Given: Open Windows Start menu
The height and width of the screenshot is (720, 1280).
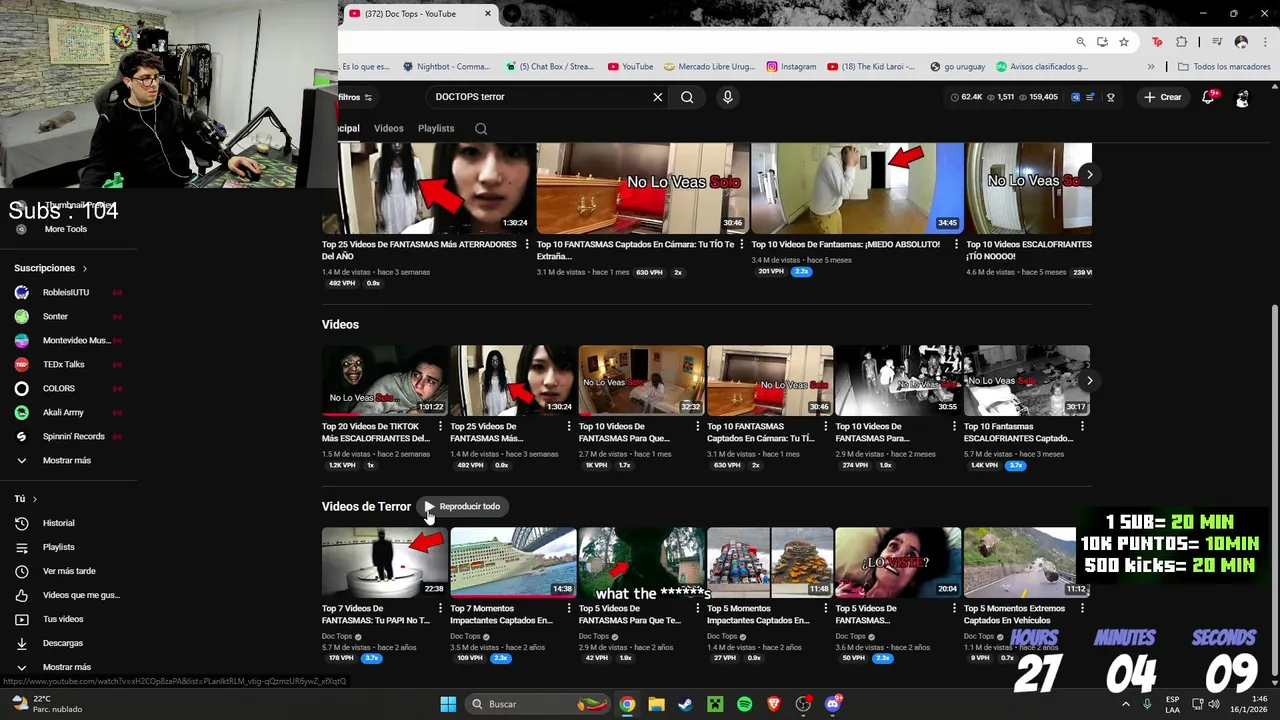Looking at the screenshot, I should (448, 704).
